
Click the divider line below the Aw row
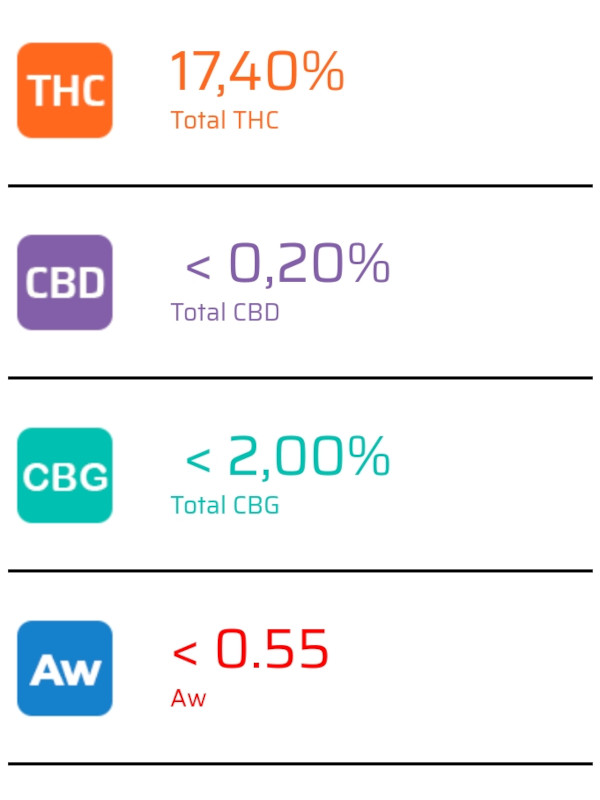coord(300,764)
